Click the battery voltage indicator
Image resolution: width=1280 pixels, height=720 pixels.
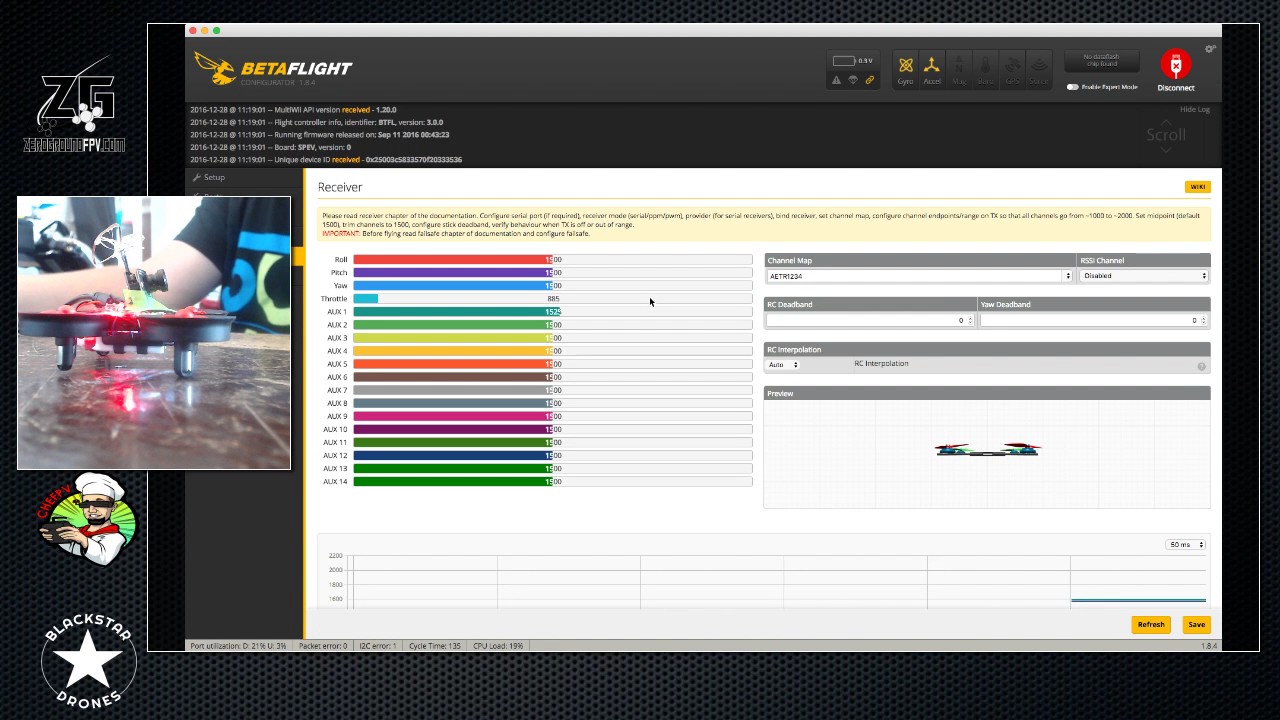click(x=852, y=61)
